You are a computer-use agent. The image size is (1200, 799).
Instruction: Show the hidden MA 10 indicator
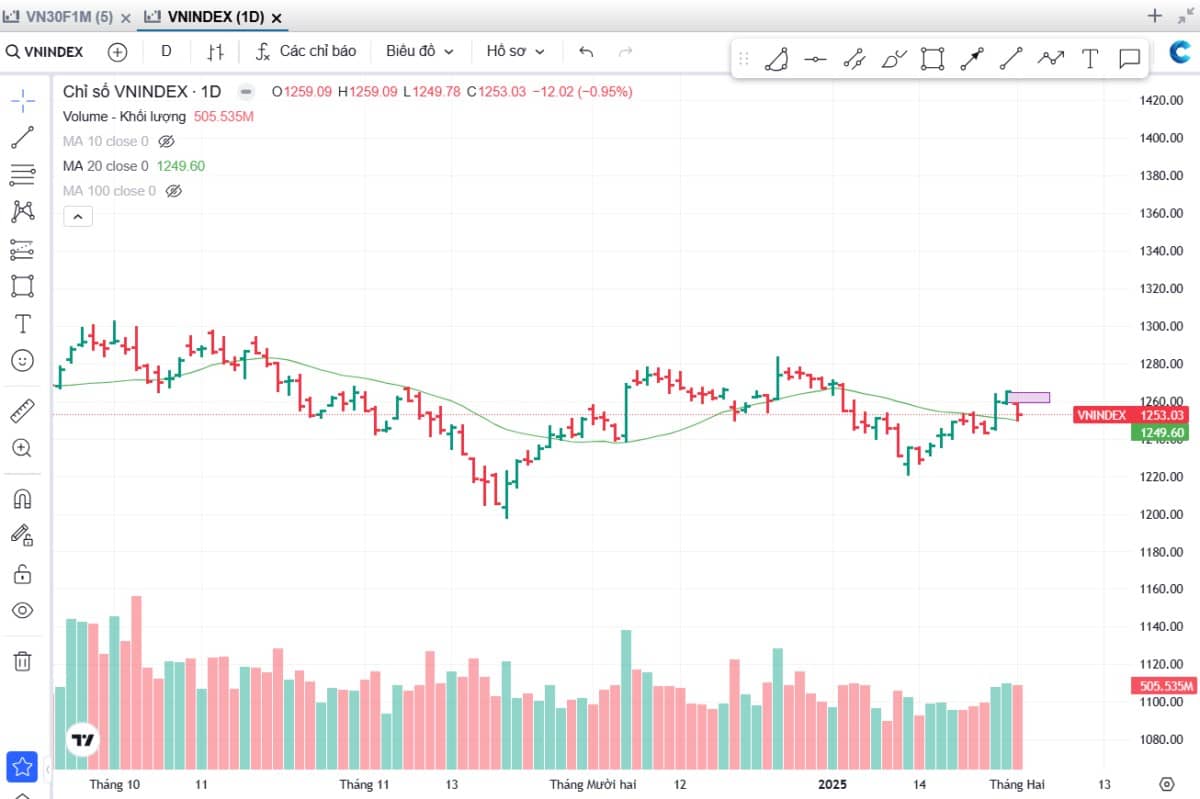pos(167,141)
